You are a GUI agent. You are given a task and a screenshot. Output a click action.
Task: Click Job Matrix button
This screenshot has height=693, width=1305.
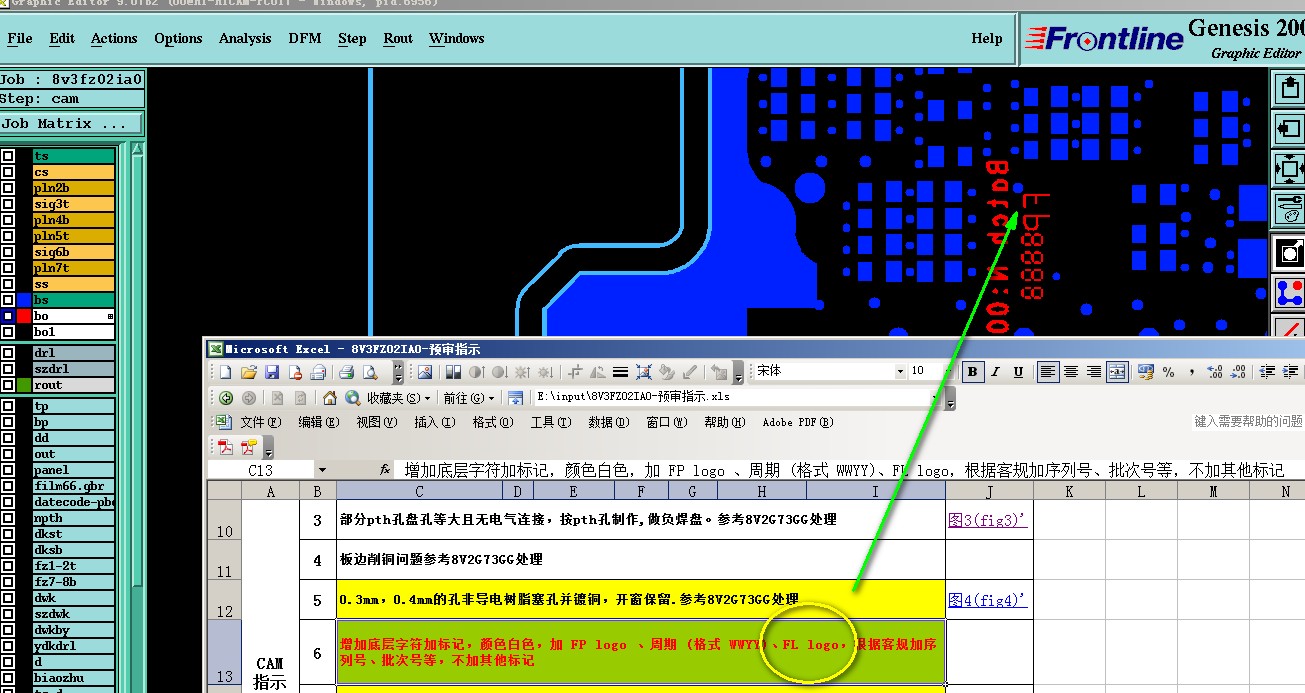[72, 124]
